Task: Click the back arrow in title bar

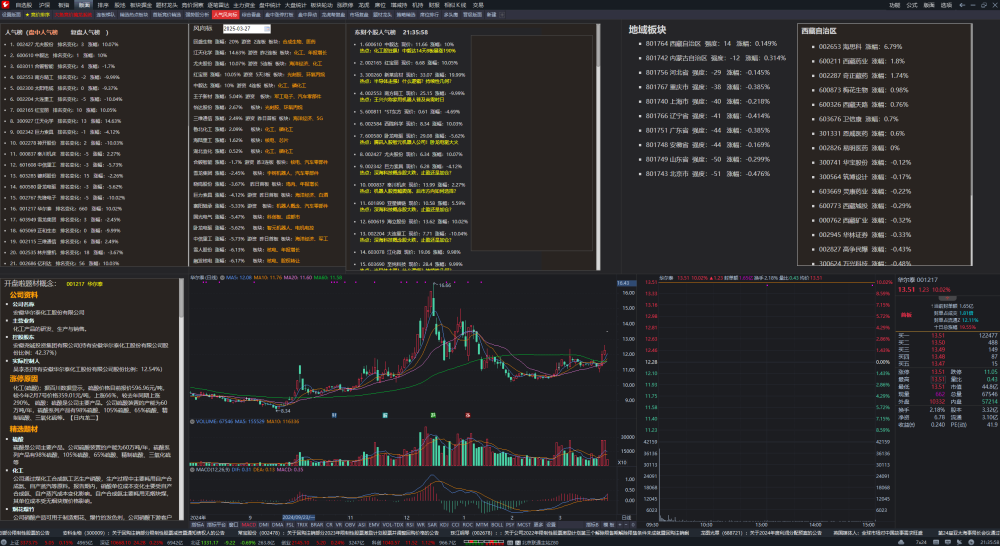Action: 963,4
